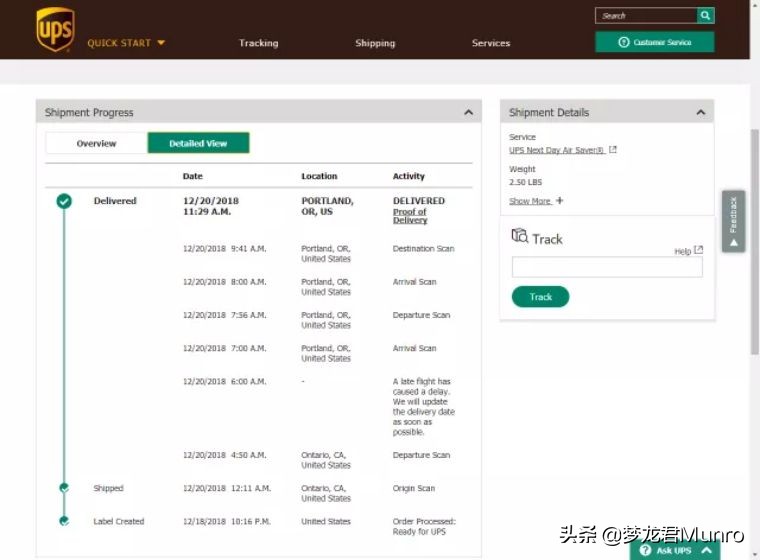
Task: Click the Show More link
Action: [530, 201]
